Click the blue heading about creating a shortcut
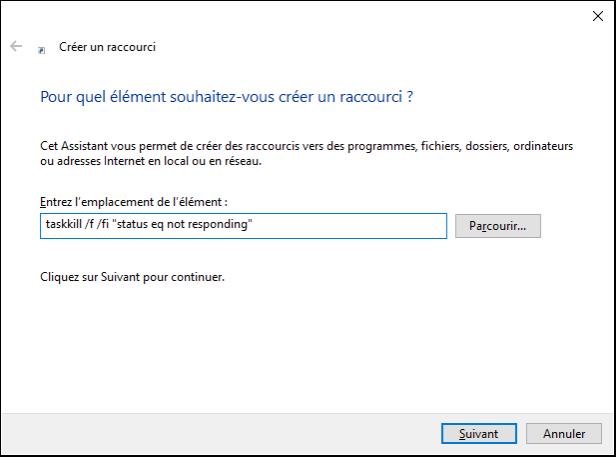This screenshot has width=616, height=457. coord(226,97)
